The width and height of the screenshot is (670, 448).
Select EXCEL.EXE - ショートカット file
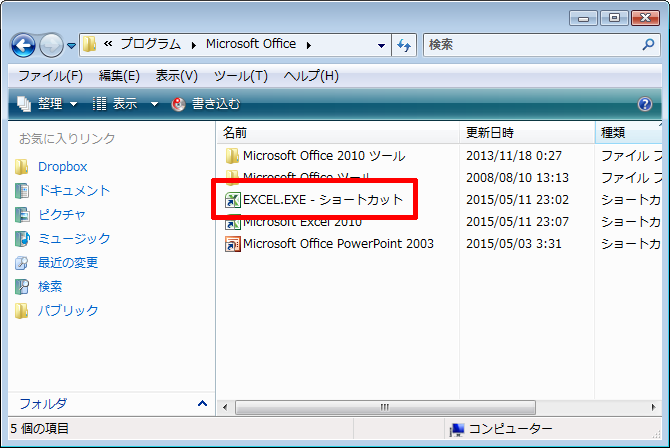tap(323, 200)
